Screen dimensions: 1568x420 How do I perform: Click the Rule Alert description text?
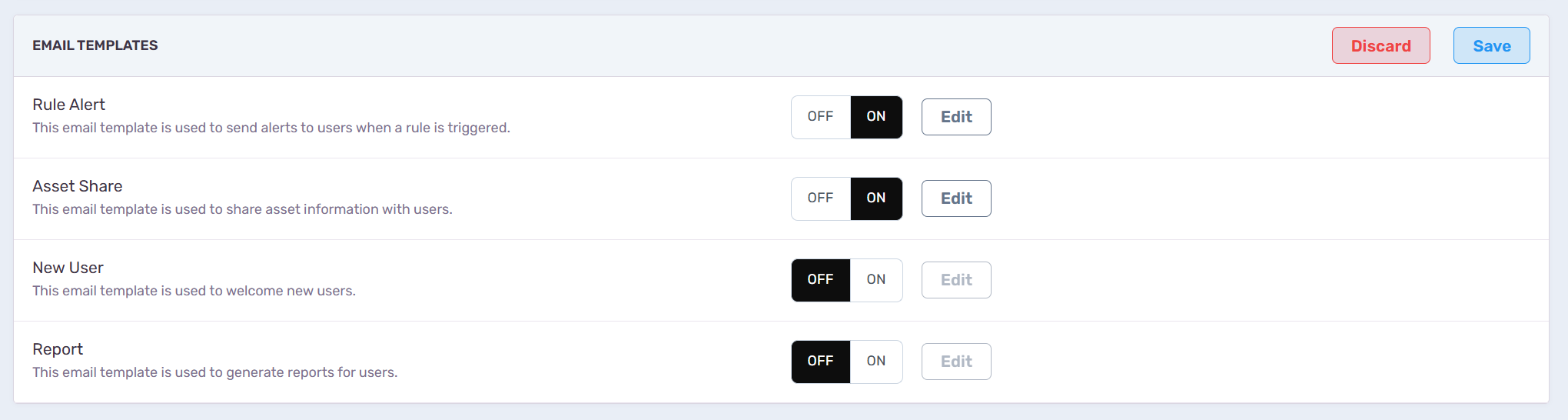[x=271, y=128]
